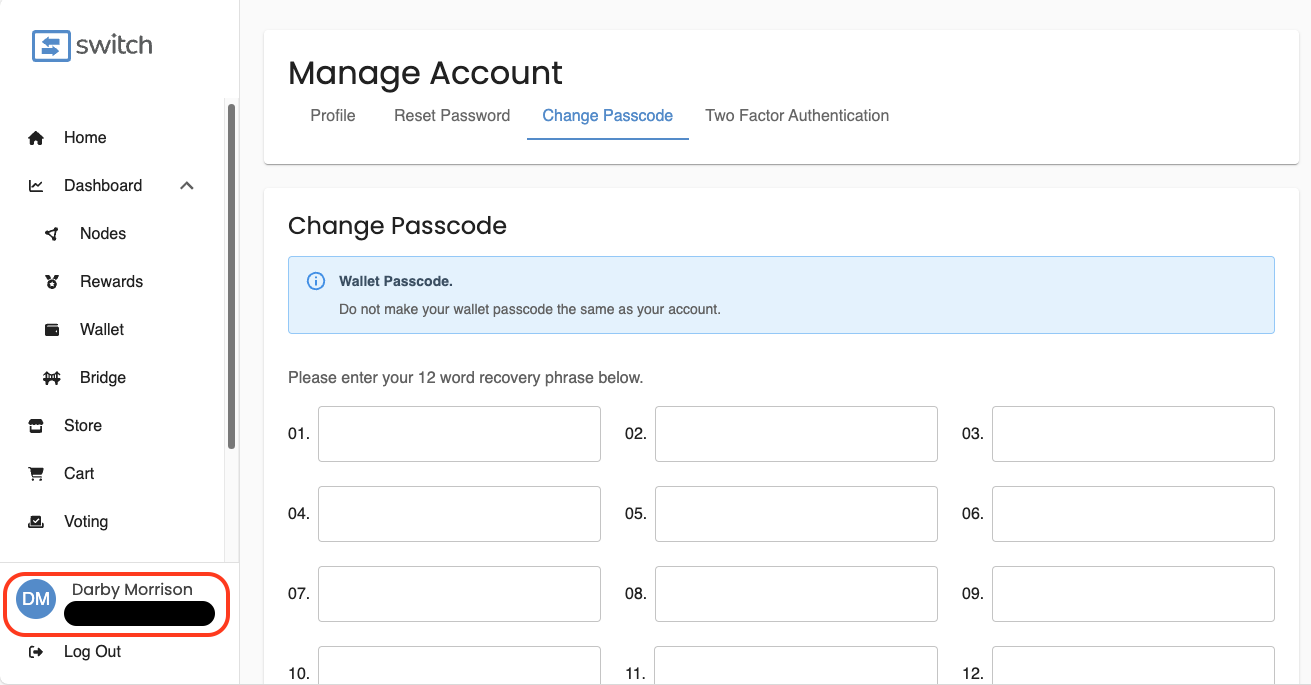The height and width of the screenshot is (685, 1311).
Task: Focus recovery word field 05
Action: (796, 514)
